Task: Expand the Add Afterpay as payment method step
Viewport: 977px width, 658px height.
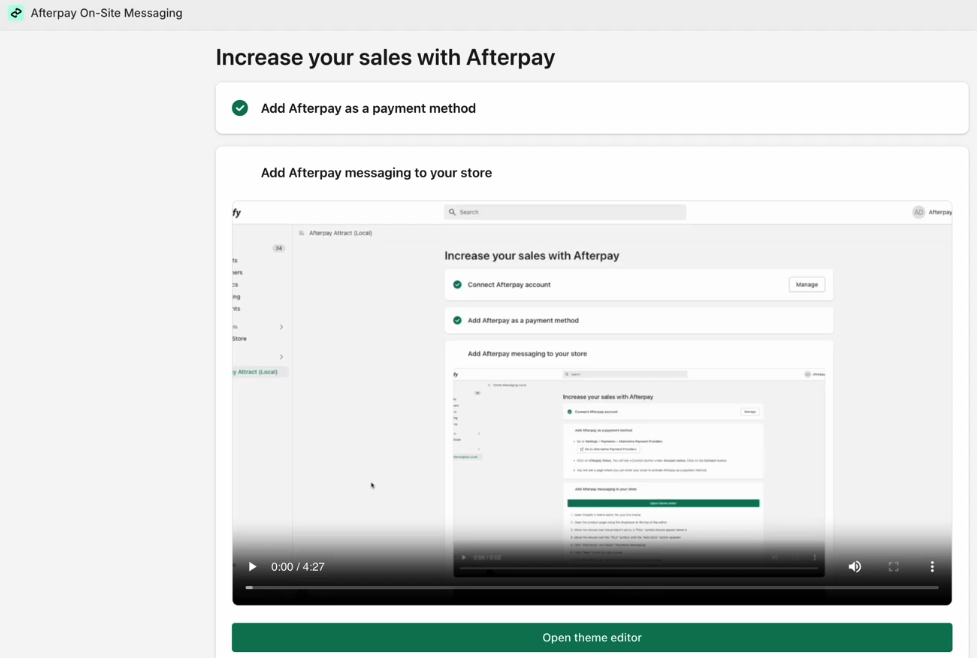Action: pos(368,108)
